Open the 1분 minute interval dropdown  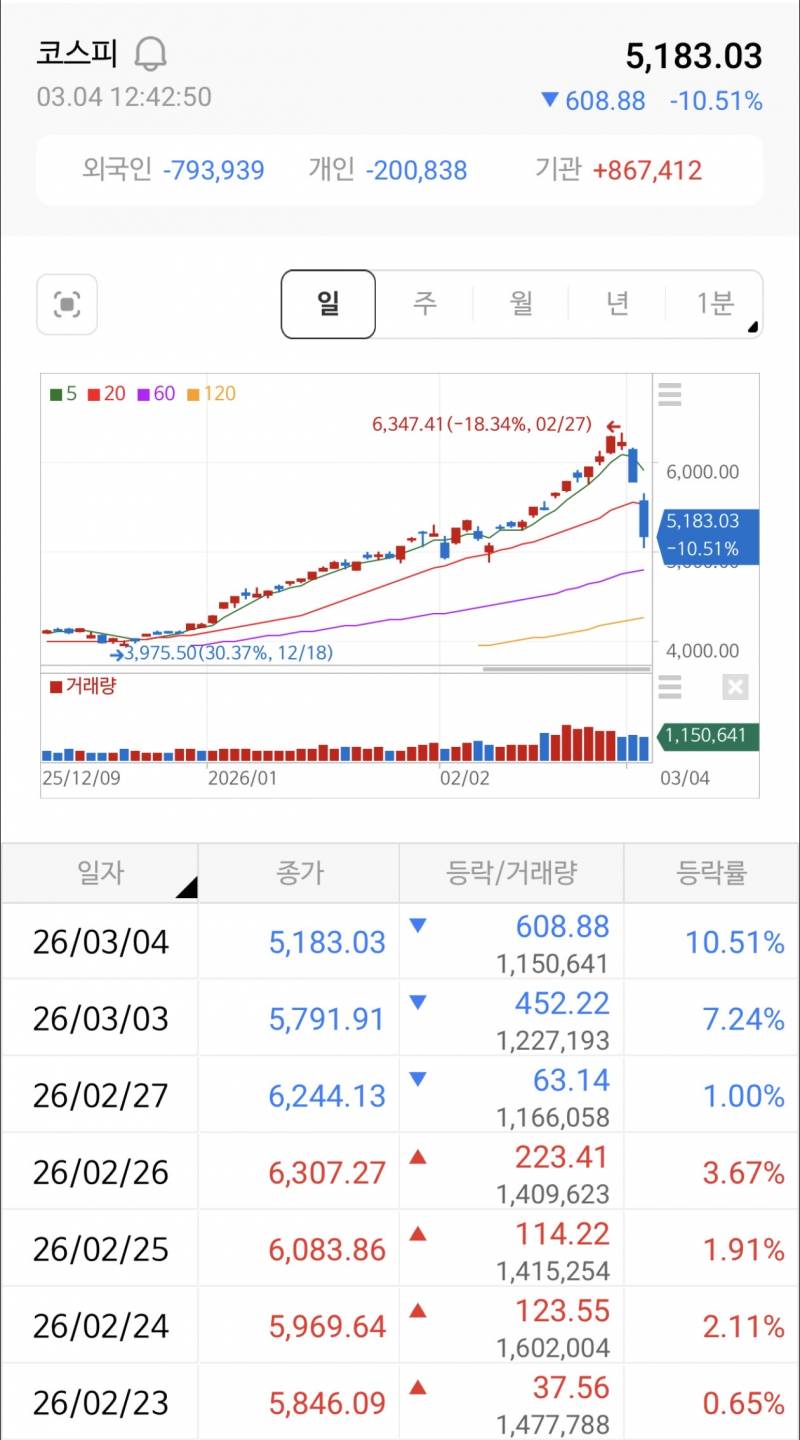pyautogui.click(x=714, y=304)
